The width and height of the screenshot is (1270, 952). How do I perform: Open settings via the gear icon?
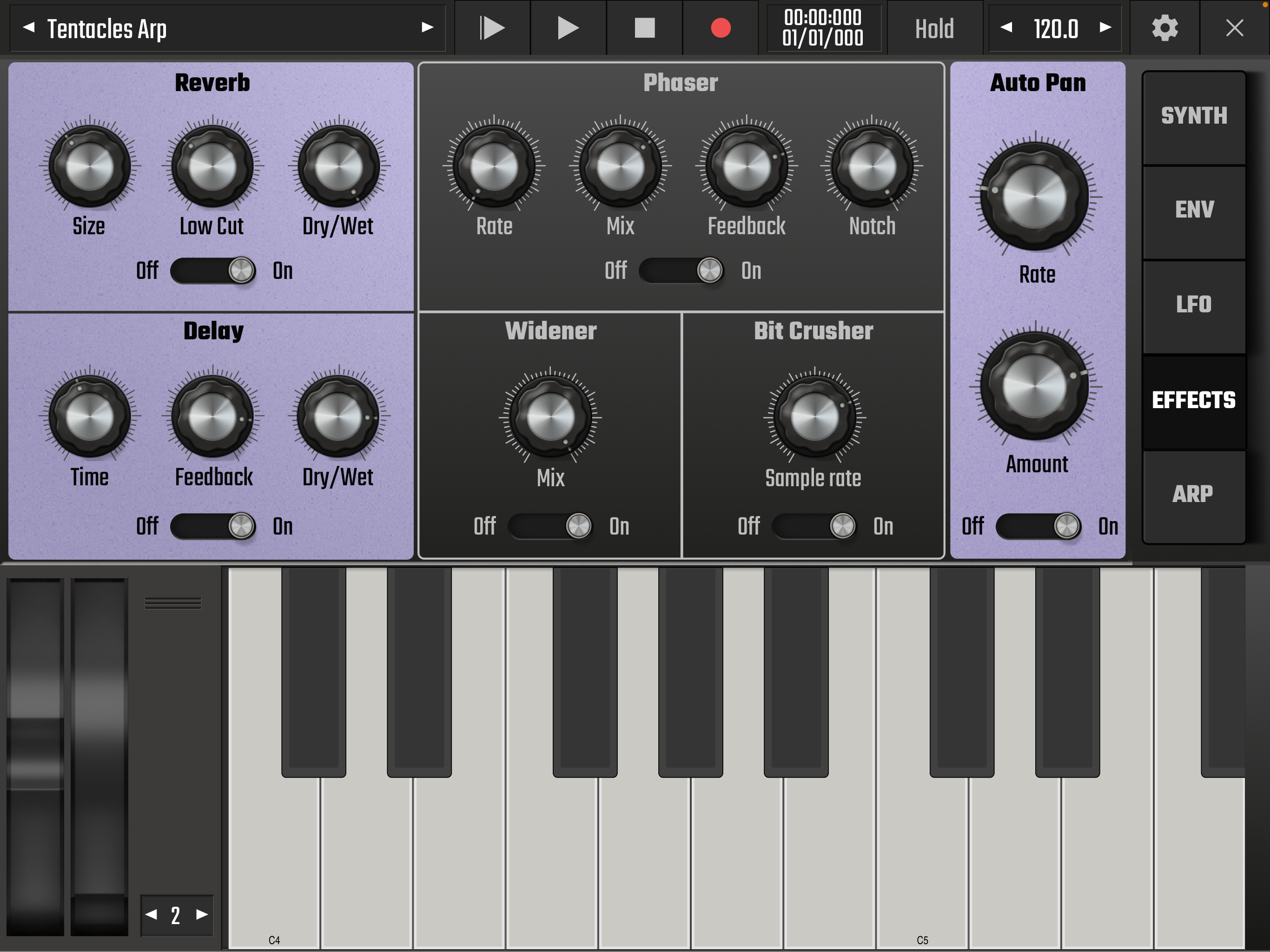coord(1164,27)
